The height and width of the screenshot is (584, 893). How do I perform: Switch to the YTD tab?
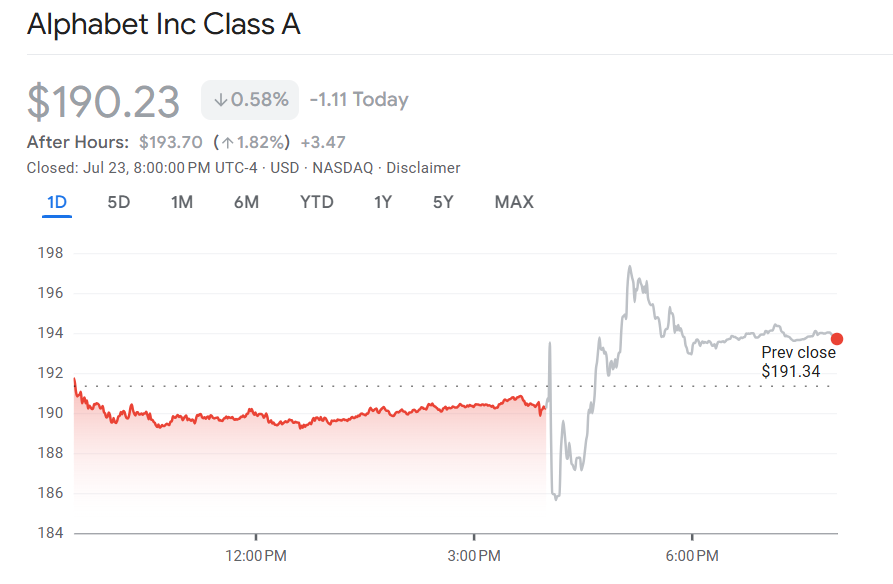(317, 202)
